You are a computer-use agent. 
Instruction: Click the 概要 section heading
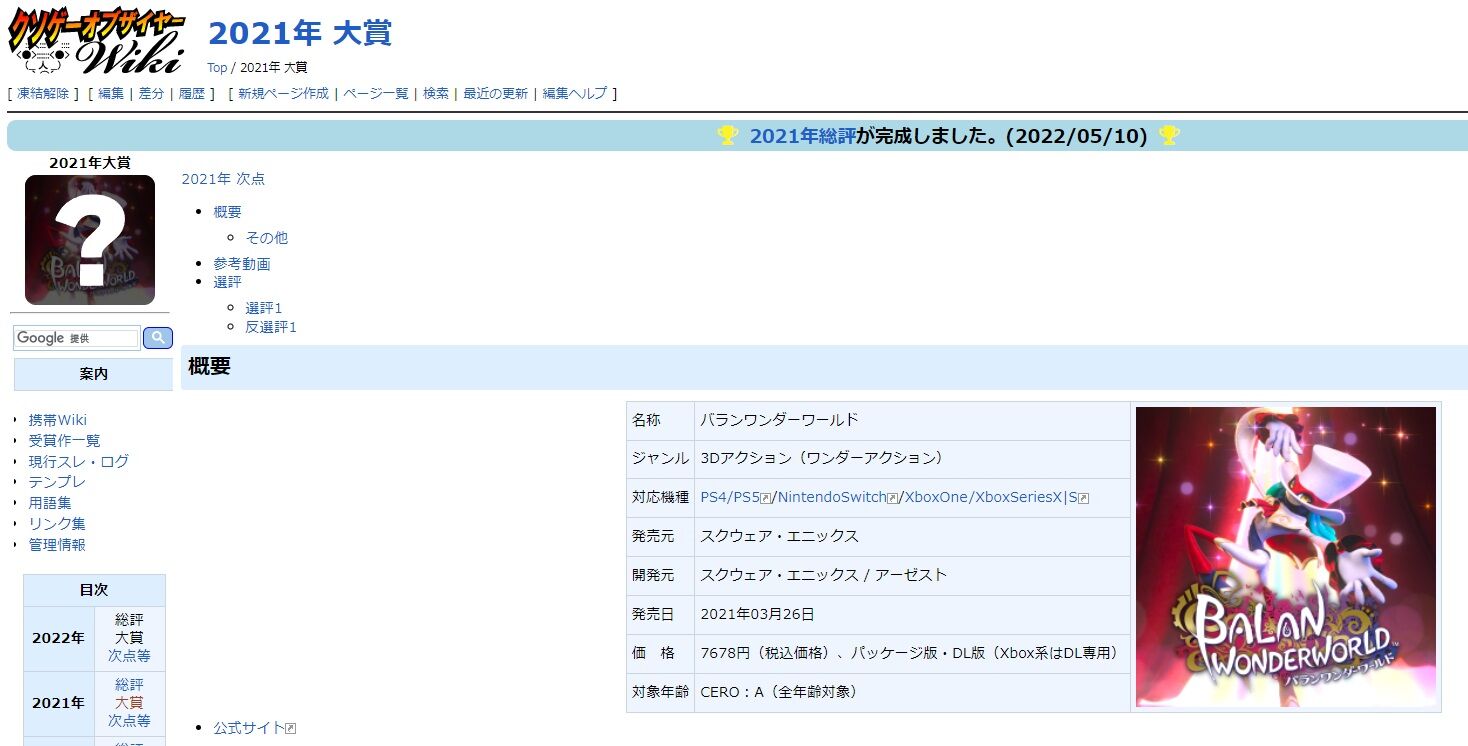pyautogui.click(x=209, y=366)
